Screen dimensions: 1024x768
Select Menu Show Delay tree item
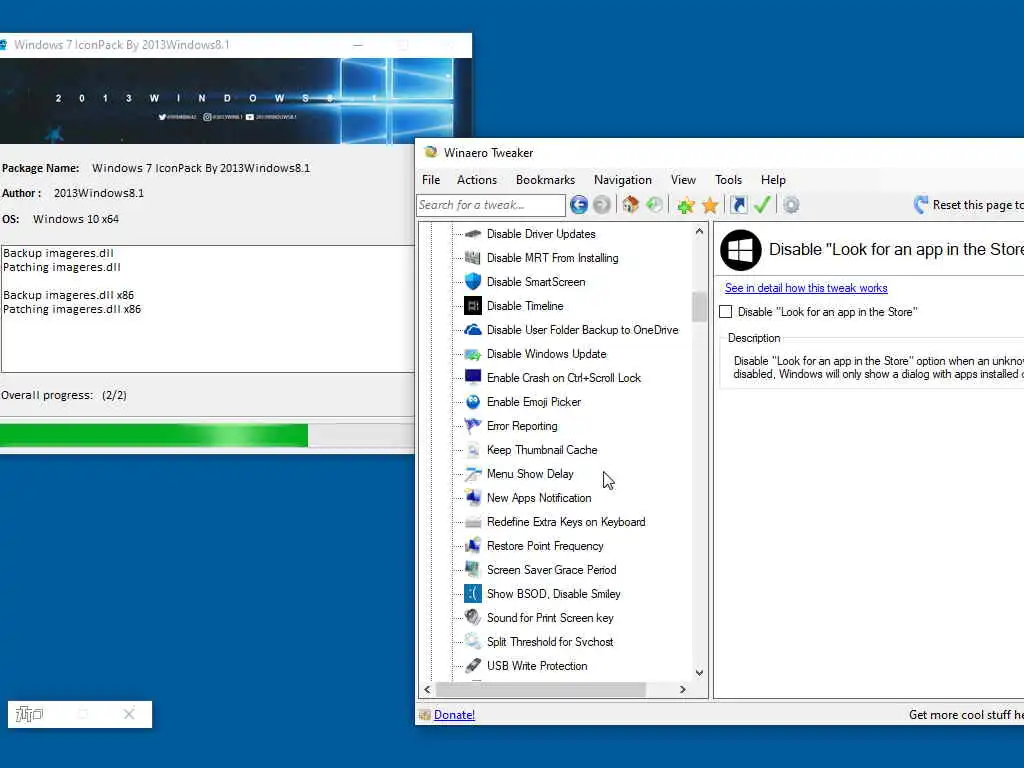530,474
